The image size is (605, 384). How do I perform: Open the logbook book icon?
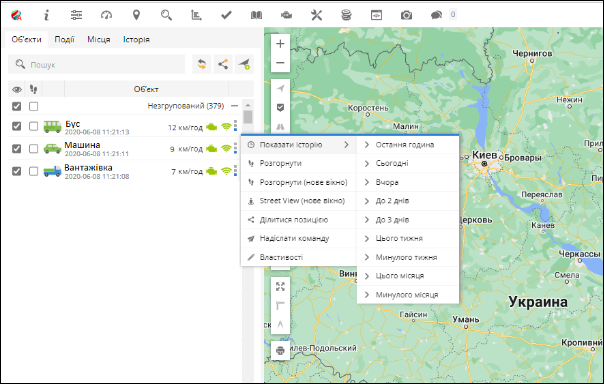click(x=256, y=15)
